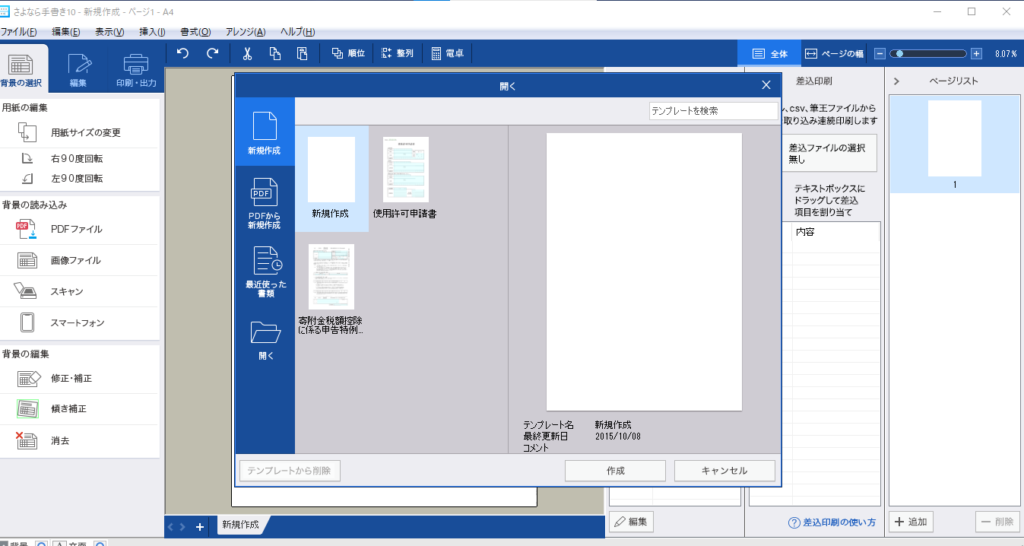Switch to the 編集 tab
Screen dimensions: 1024x546
coord(78,68)
